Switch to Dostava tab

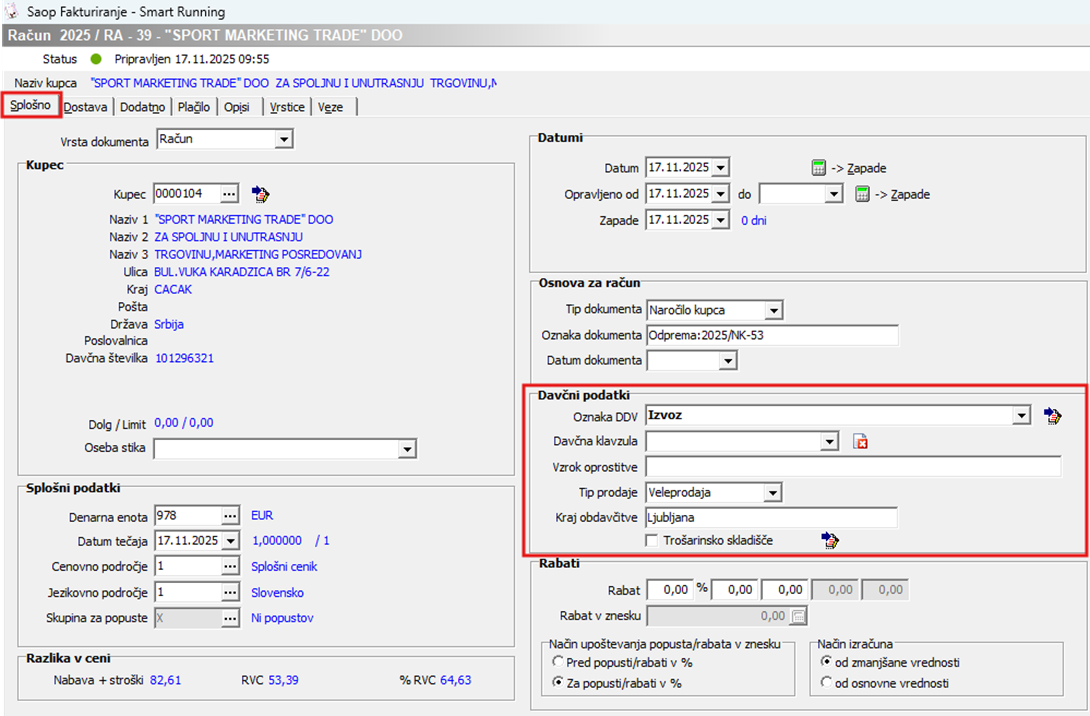[x=86, y=107]
